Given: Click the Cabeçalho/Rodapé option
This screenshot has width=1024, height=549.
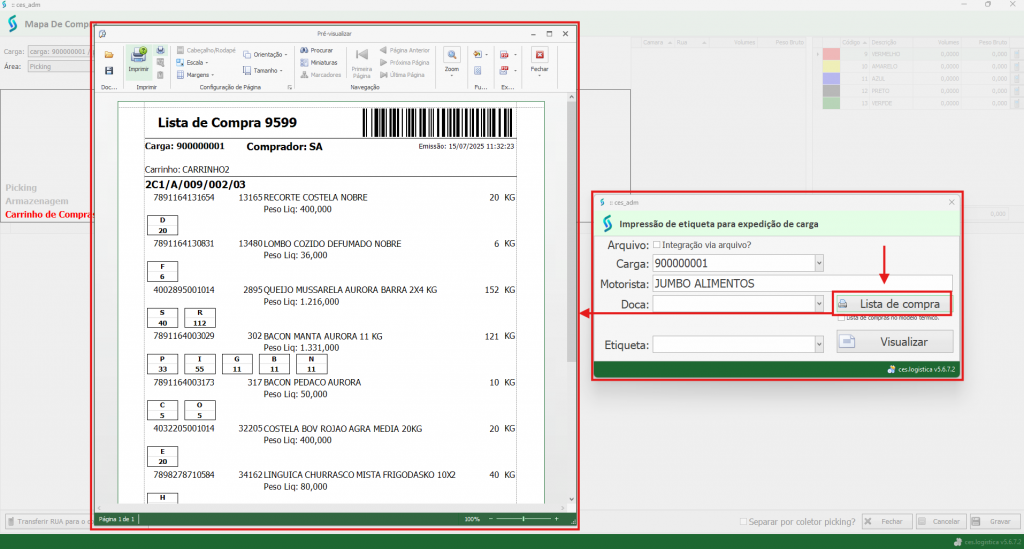Looking at the screenshot, I should (x=206, y=50).
